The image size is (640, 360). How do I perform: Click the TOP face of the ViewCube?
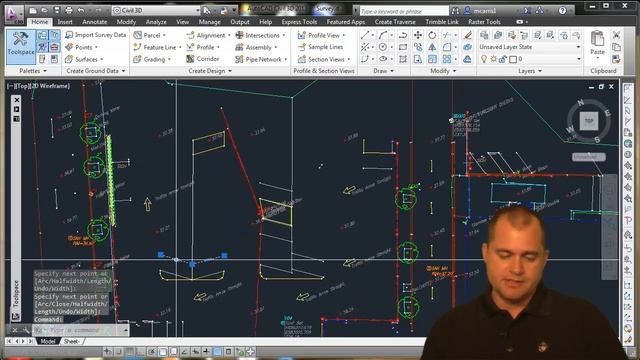[x=589, y=121]
